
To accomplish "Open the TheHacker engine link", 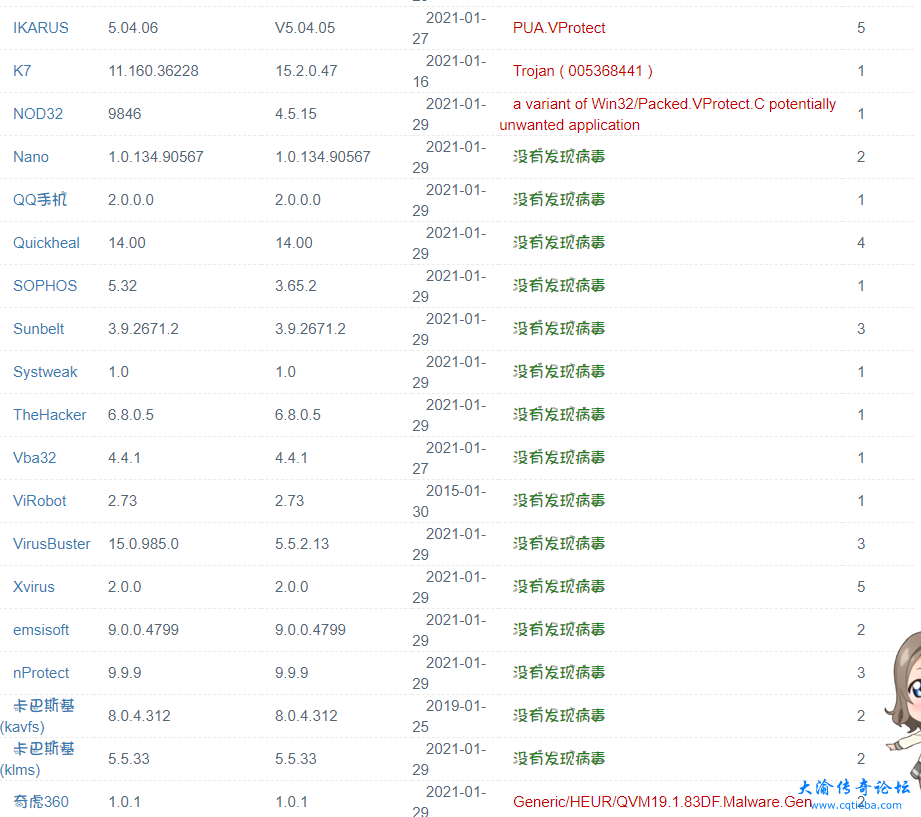I will [49, 415].
